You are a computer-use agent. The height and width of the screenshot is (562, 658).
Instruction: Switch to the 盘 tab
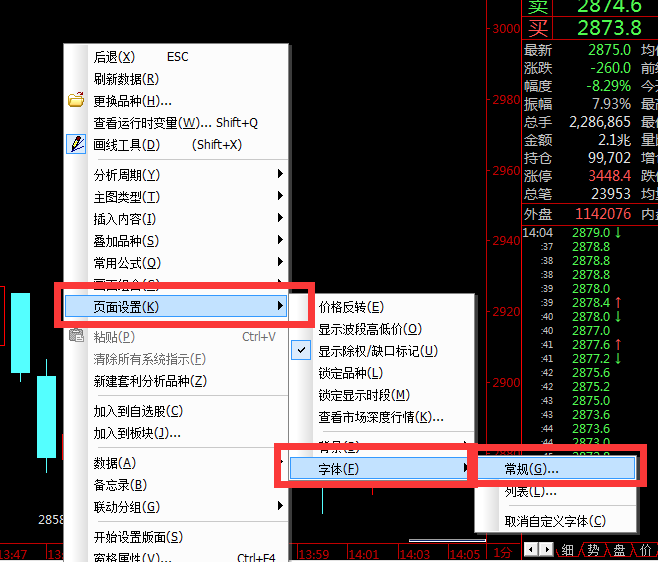[x=619, y=549]
